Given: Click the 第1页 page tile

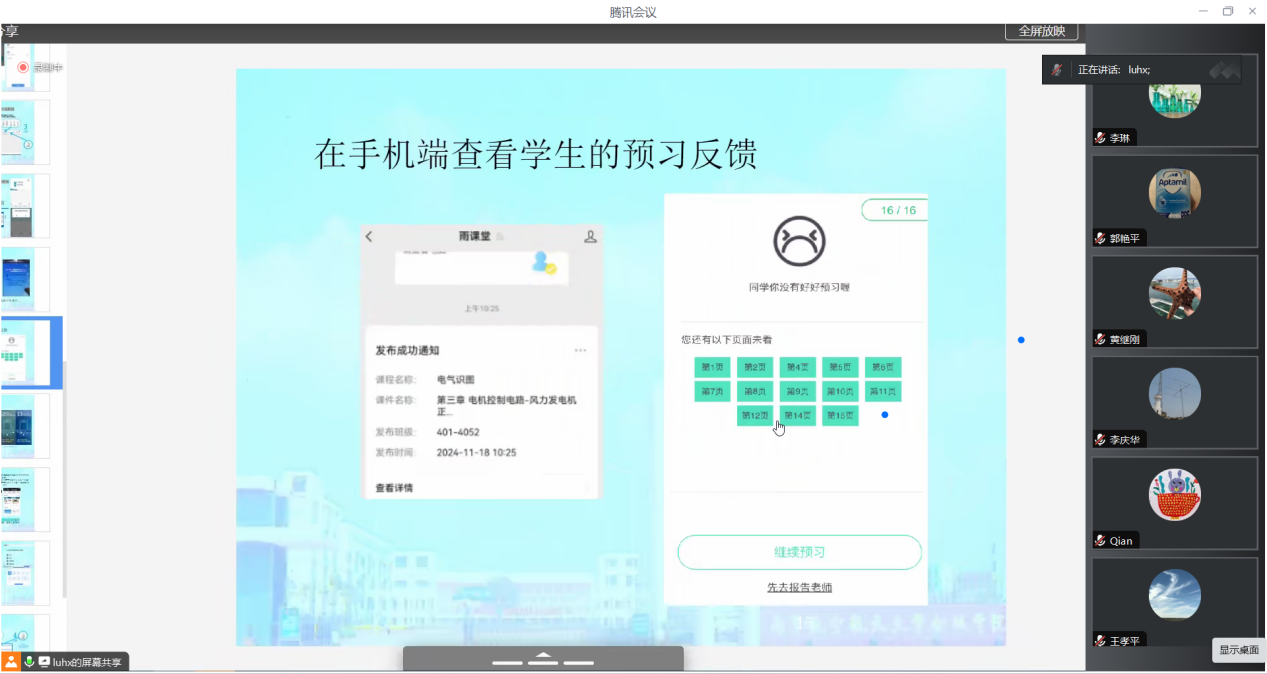Looking at the screenshot, I should [713, 367].
